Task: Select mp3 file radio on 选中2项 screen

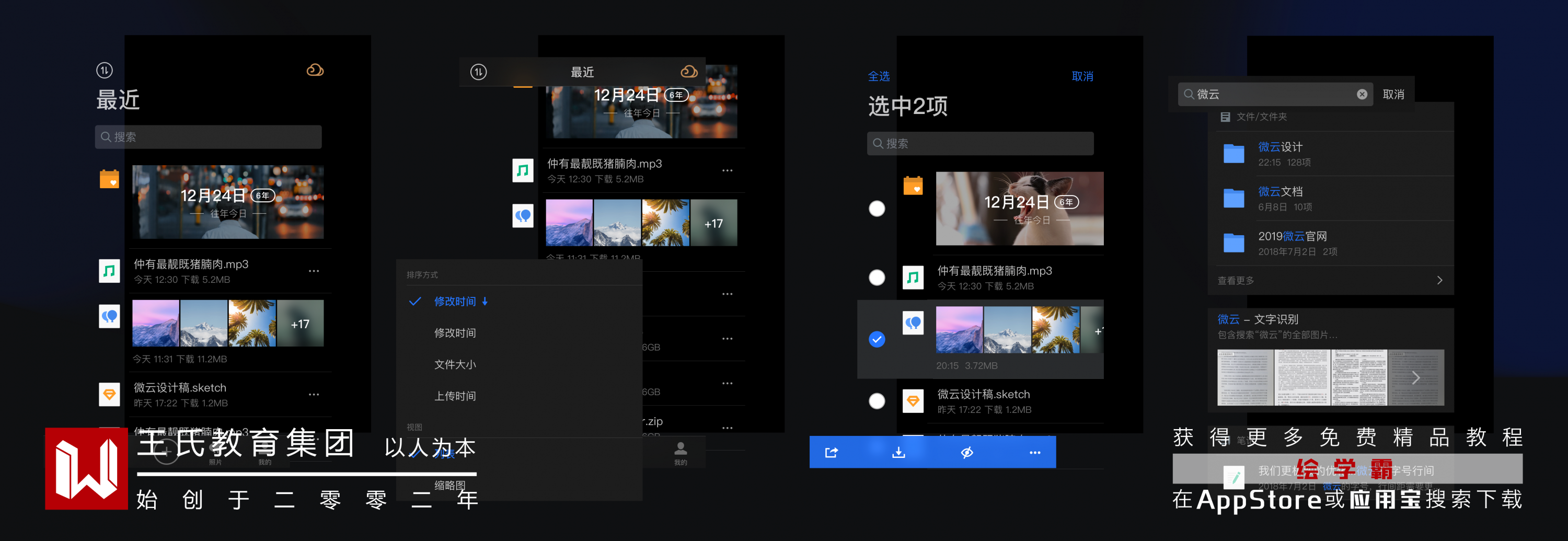Action: (x=877, y=278)
